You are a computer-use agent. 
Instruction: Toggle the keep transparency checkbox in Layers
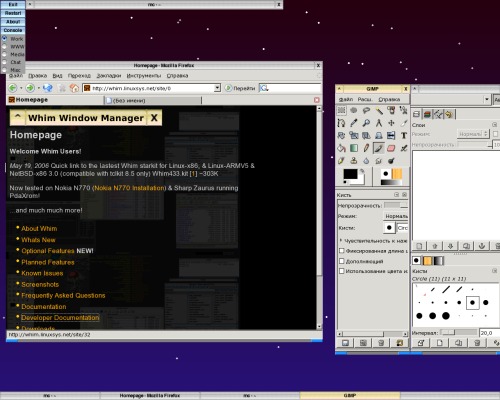coord(495,134)
